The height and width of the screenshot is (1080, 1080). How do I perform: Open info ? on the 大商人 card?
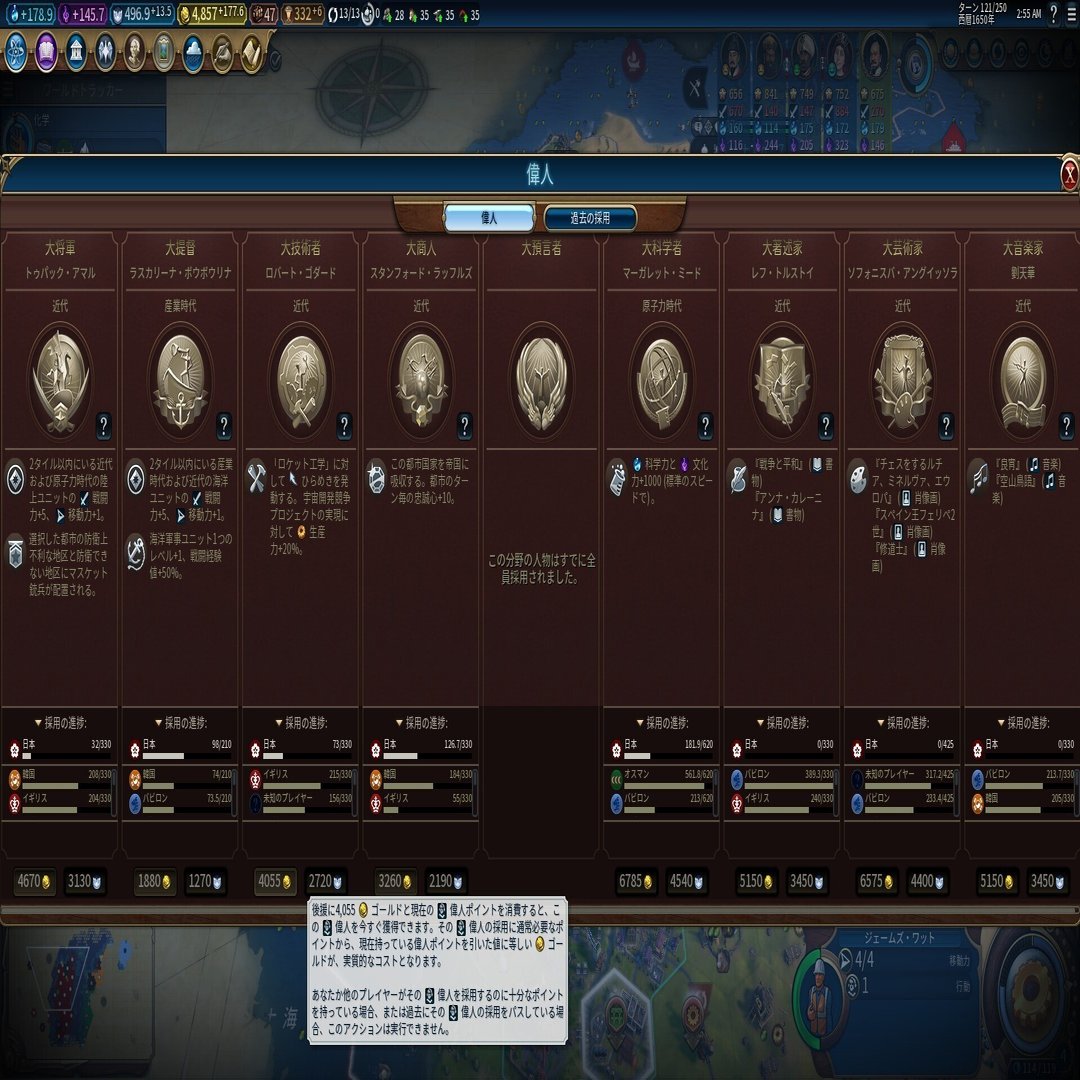point(465,426)
